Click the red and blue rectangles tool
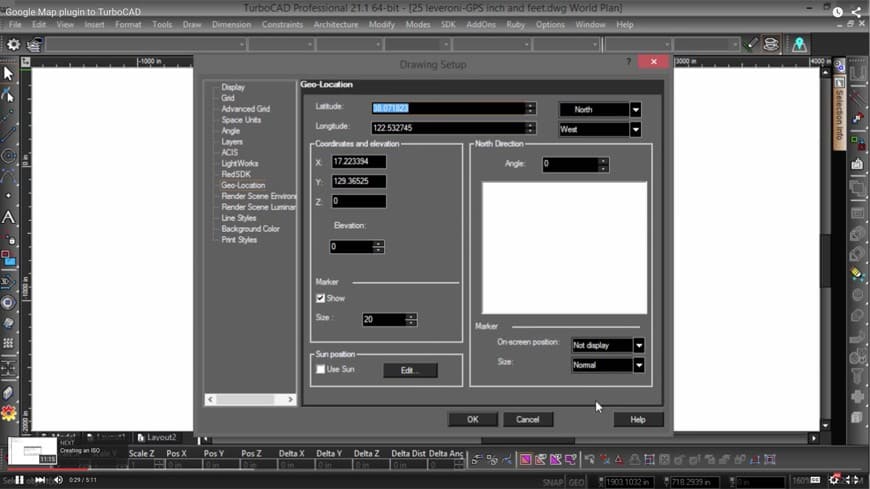The height and width of the screenshot is (489, 870). 8,258
